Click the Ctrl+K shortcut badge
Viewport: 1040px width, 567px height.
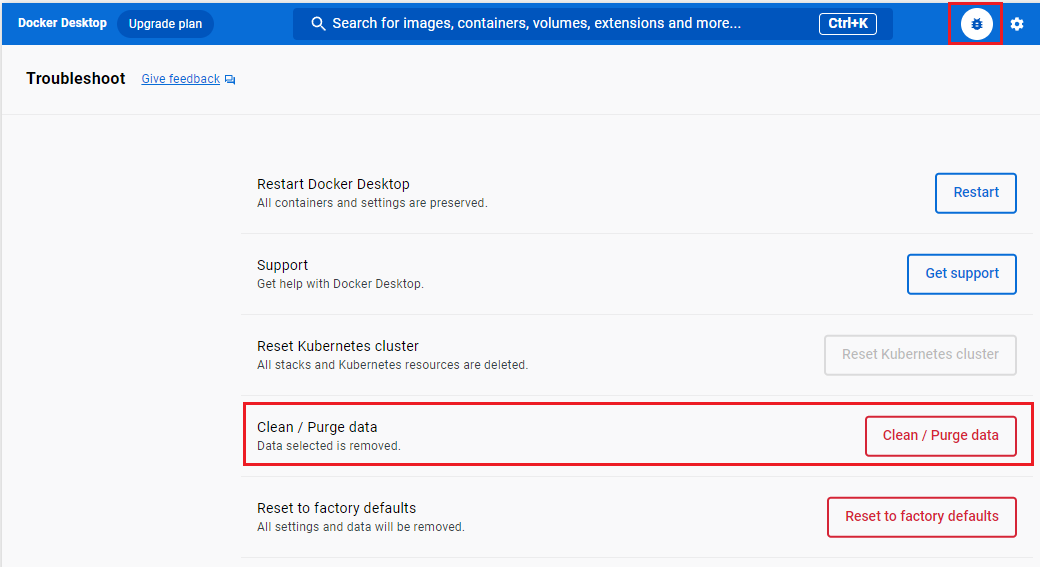(848, 24)
